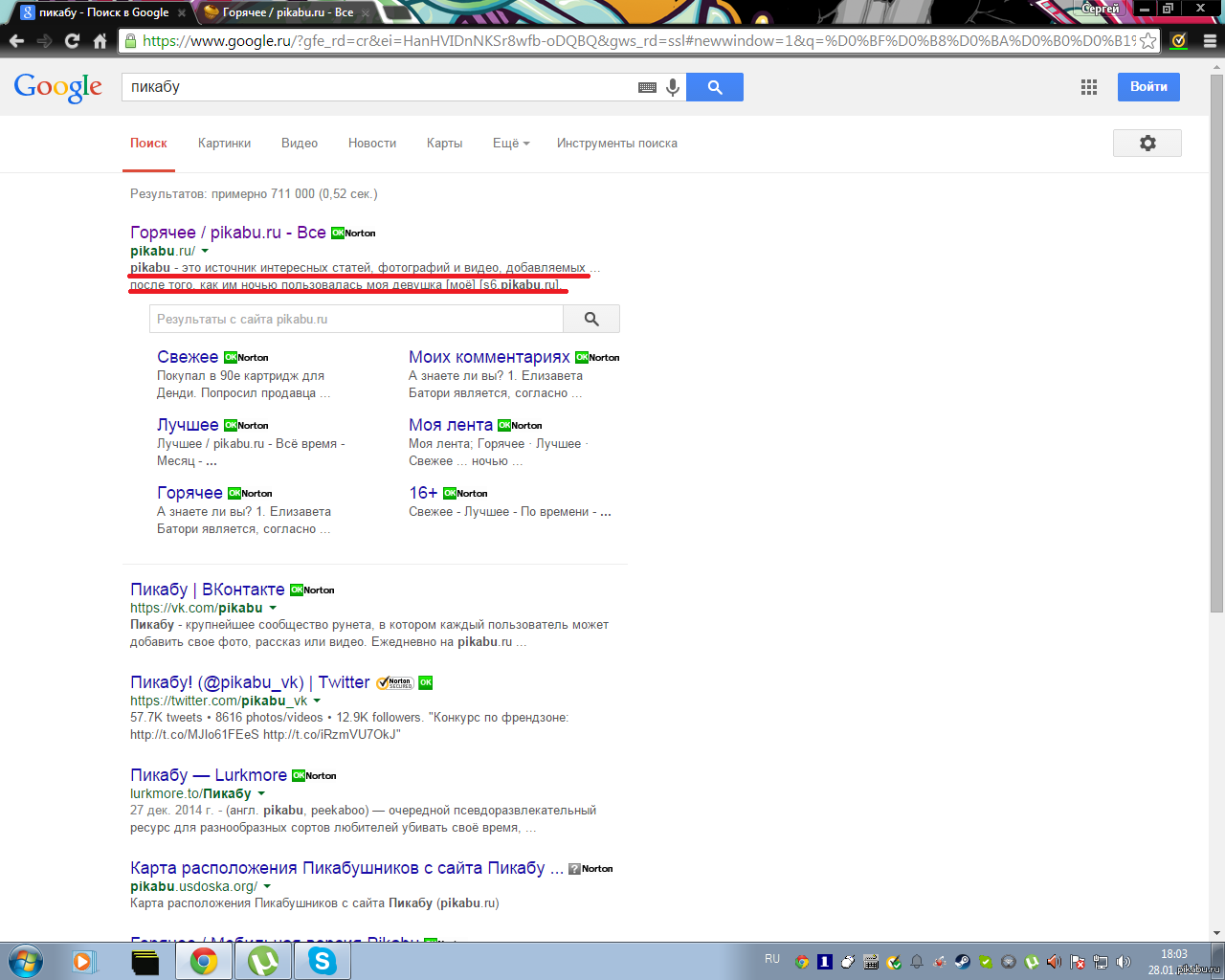Open Action Center flag in tray

click(x=1078, y=962)
